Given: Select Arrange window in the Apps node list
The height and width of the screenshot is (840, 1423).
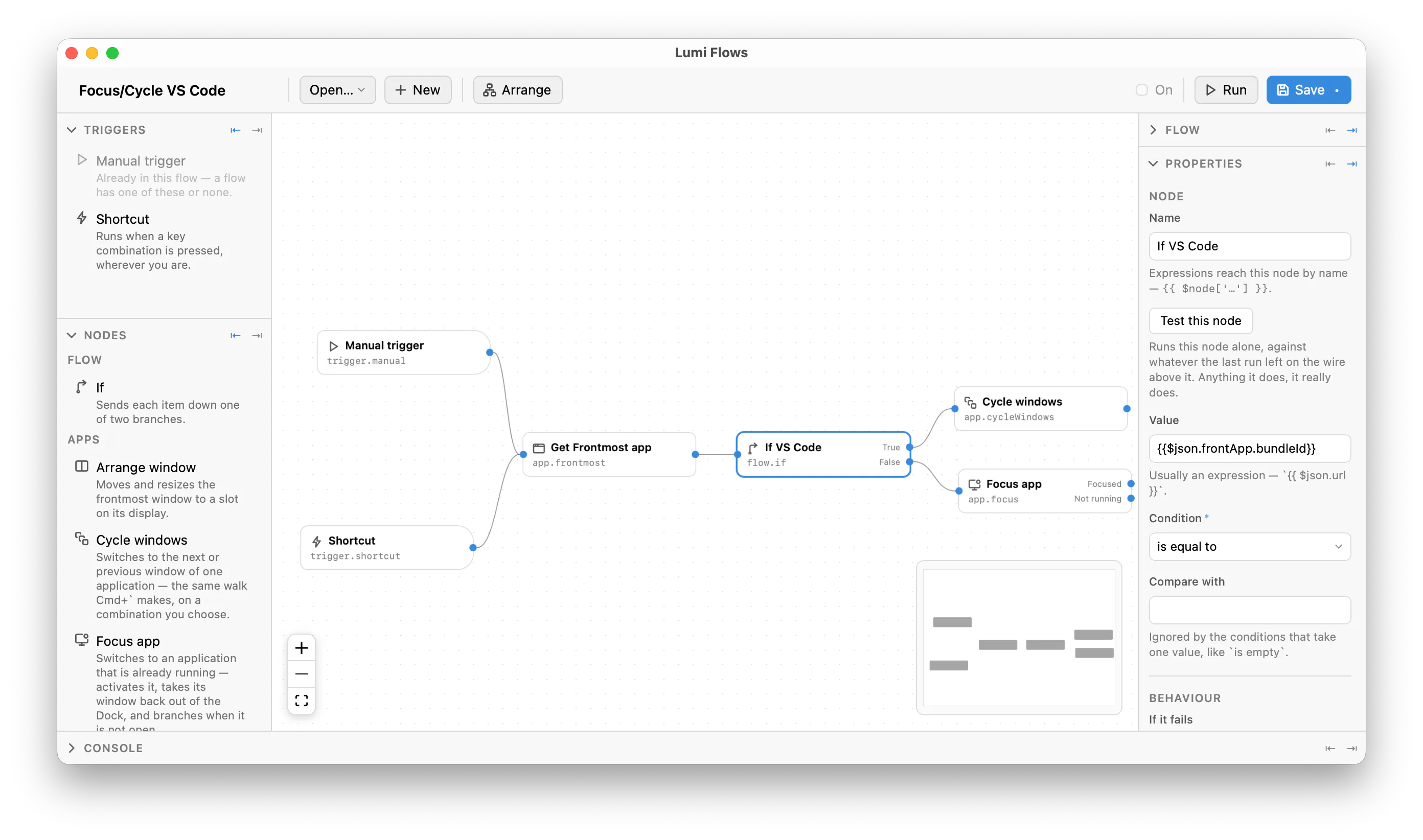Looking at the screenshot, I should [163, 489].
